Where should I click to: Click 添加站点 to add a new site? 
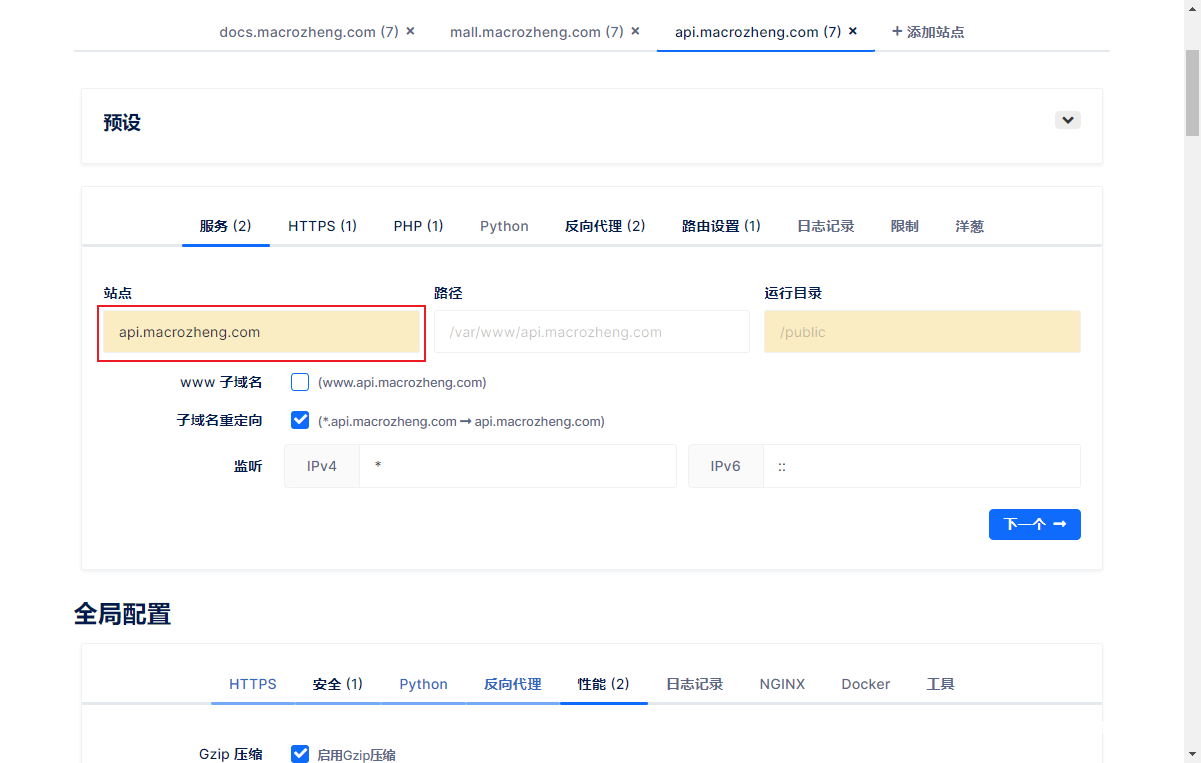927,31
